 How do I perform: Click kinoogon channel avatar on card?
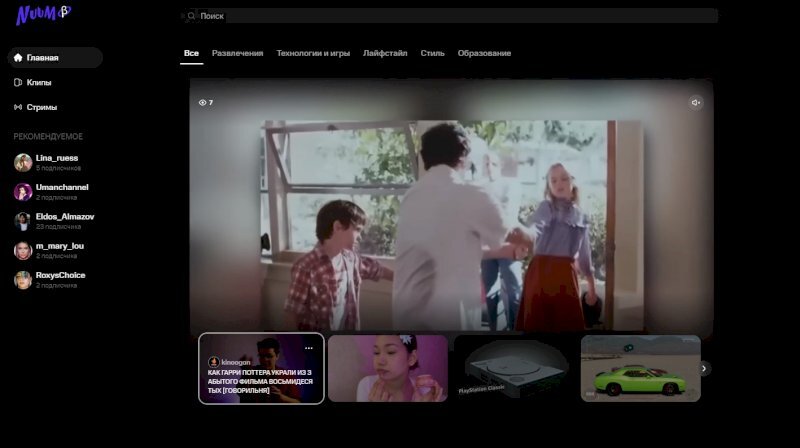pos(214,362)
